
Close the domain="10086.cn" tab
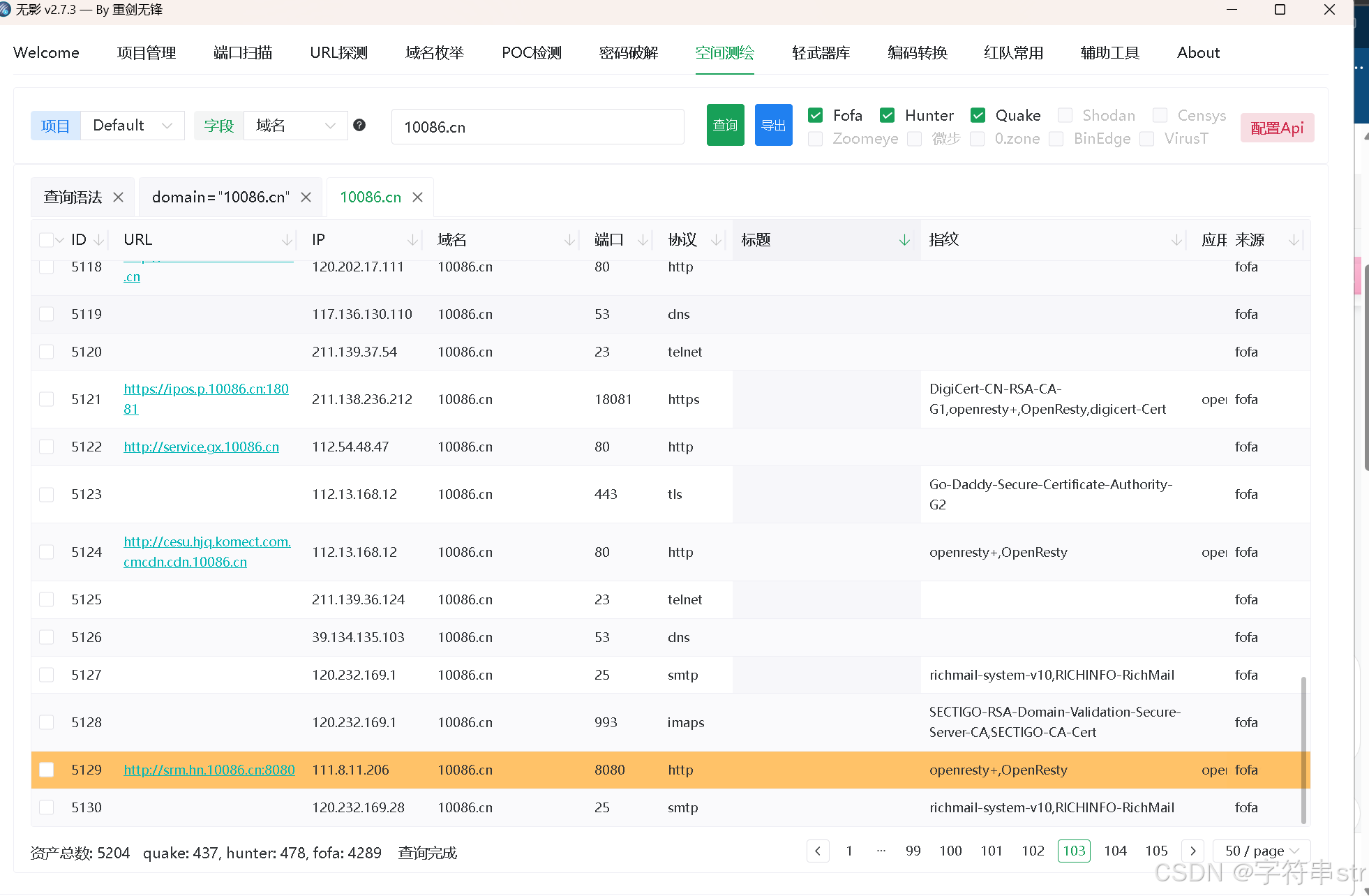[x=306, y=197]
